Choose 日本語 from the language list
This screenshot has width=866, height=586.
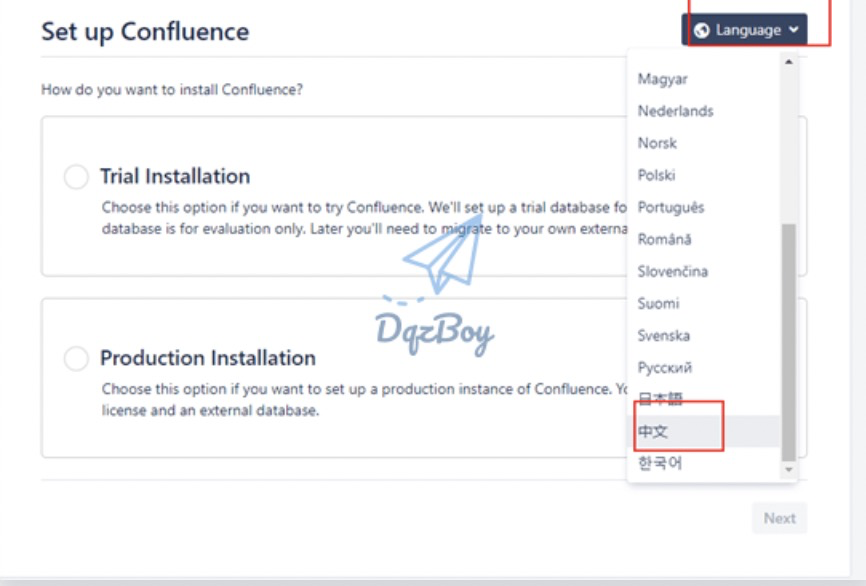pyautogui.click(x=704, y=399)
